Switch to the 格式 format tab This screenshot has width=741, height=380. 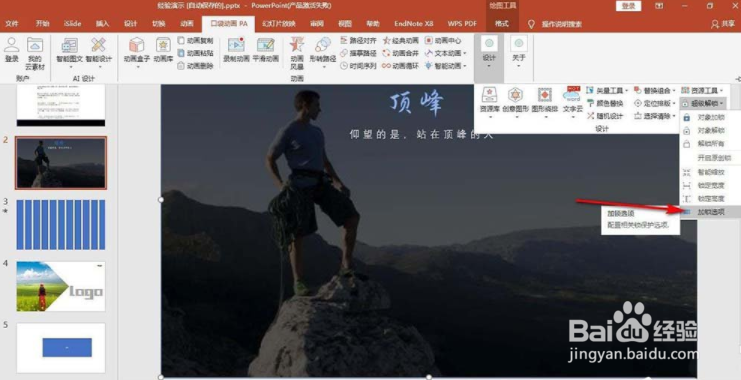click(502, 24)
